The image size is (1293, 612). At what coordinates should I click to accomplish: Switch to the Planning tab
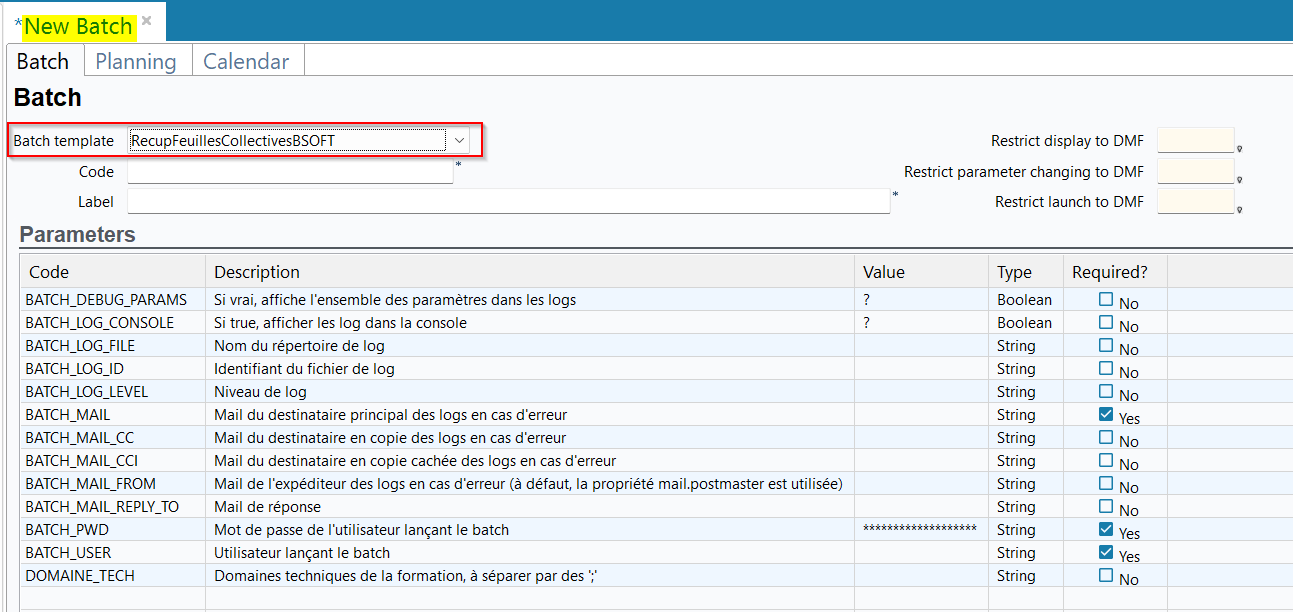click(x=136, y=61)
